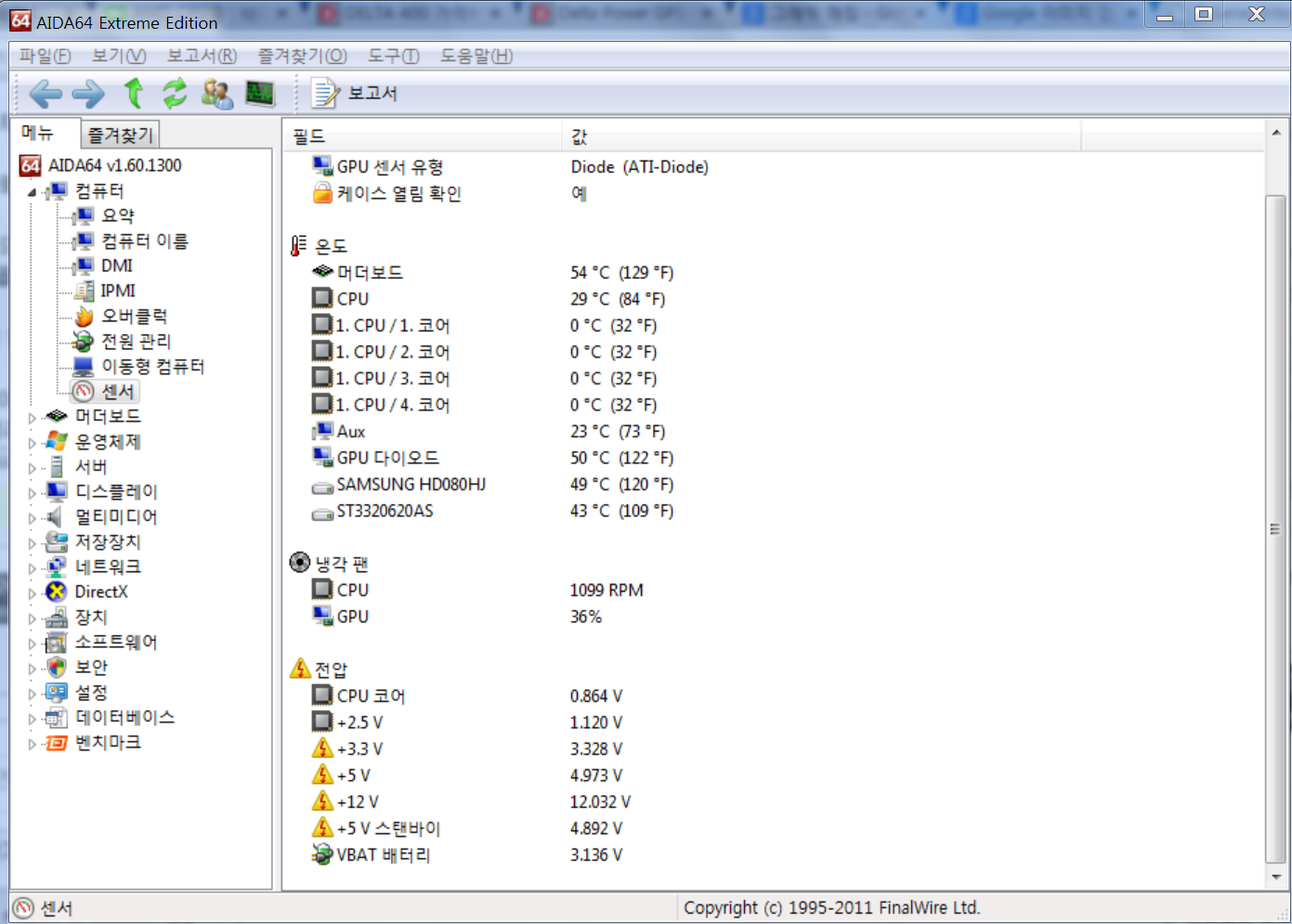
Task: Select 컴퓨터 이름 in the tree
Action: [145, 241]
